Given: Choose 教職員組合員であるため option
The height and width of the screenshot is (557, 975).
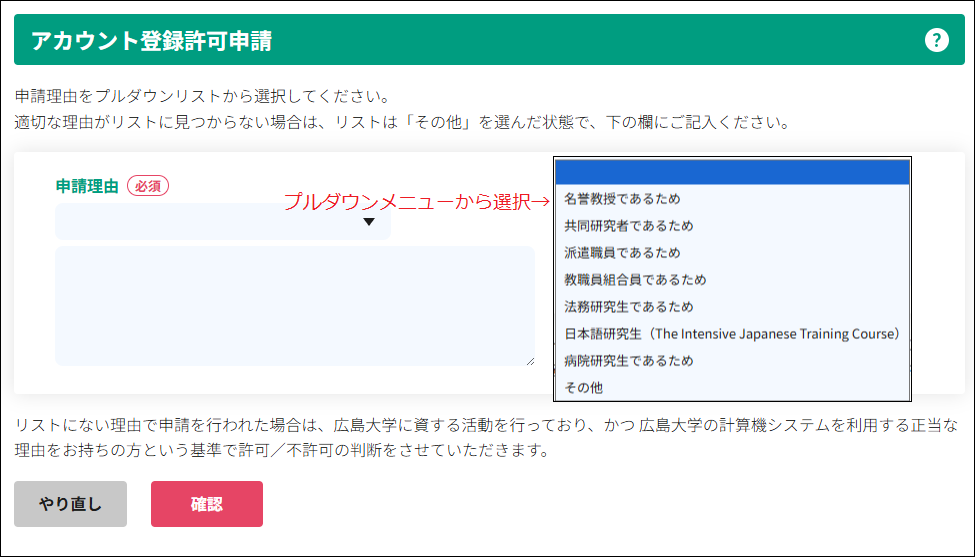Looking at the screenshot, I should (x=635, y=280).
